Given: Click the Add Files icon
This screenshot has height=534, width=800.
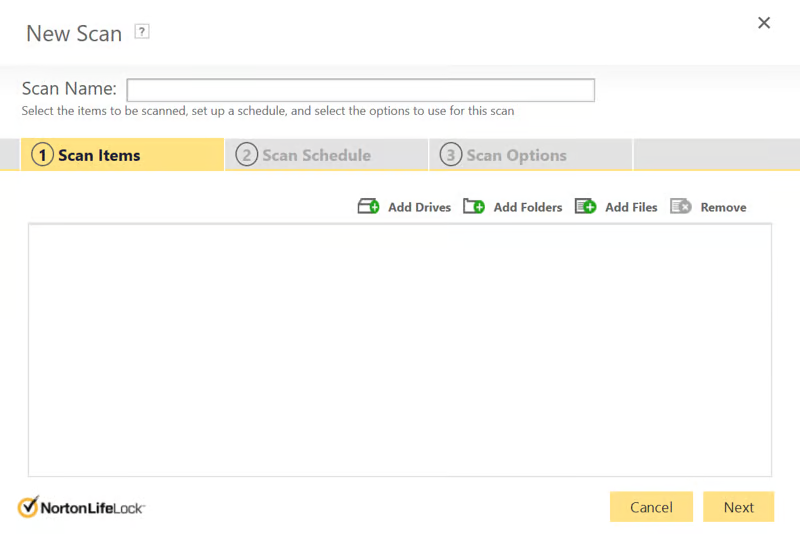Looking at the screenshot, I should click(x=585, y=207).
